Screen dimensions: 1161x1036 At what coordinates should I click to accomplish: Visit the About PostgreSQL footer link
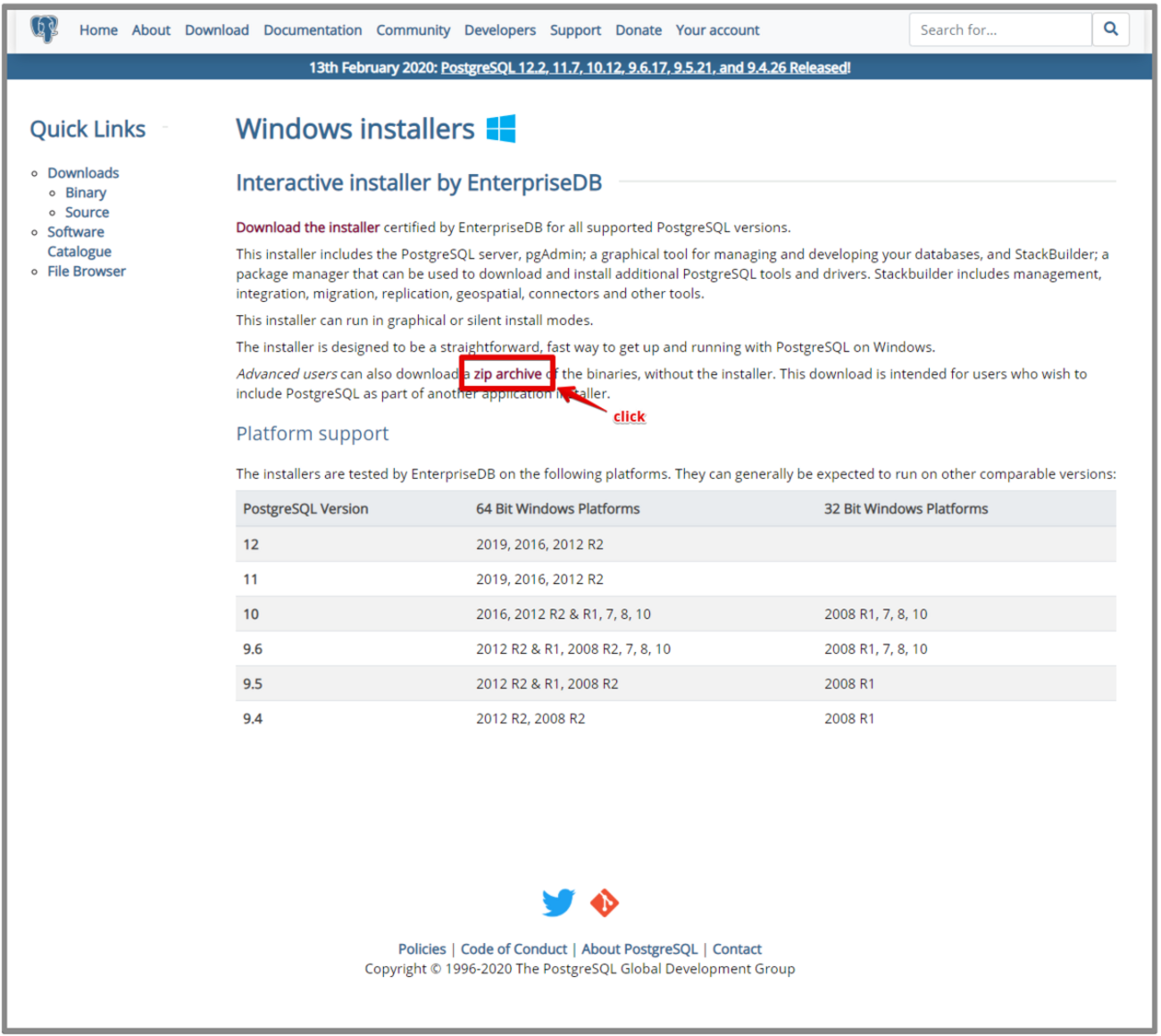(x=639, y=948)
